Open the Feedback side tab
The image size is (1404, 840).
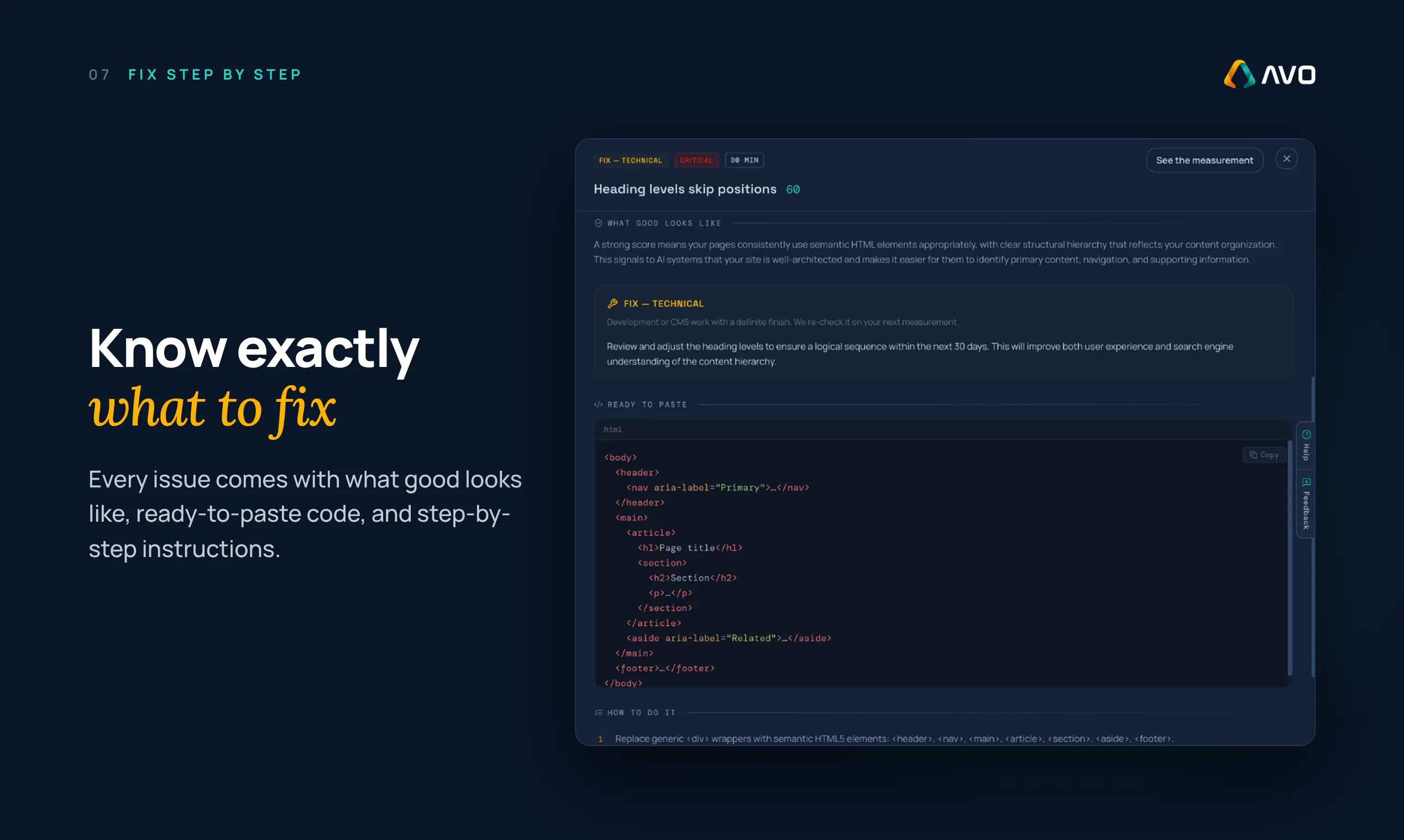[1306, 504]
